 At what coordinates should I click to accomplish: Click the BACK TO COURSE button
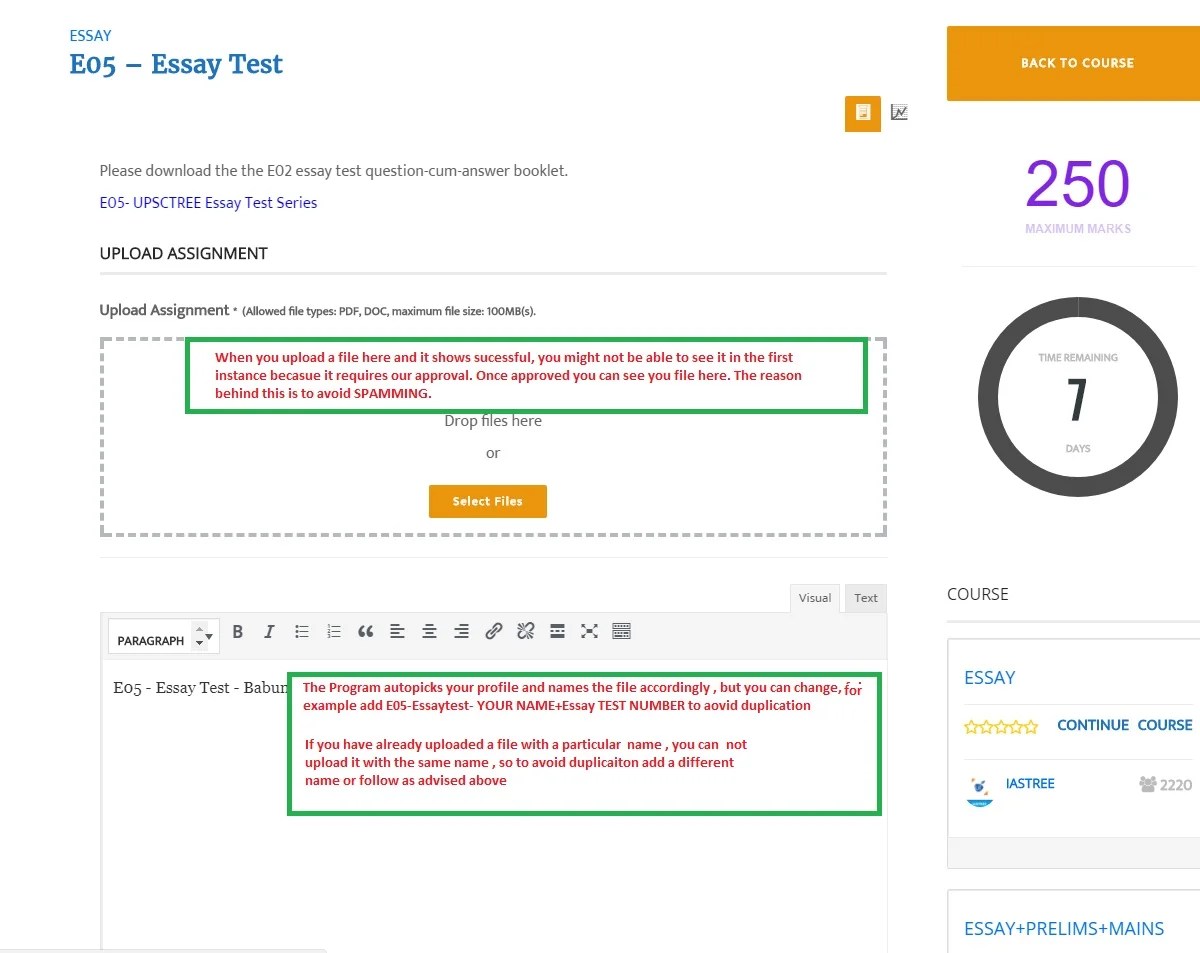point(1076,63)
